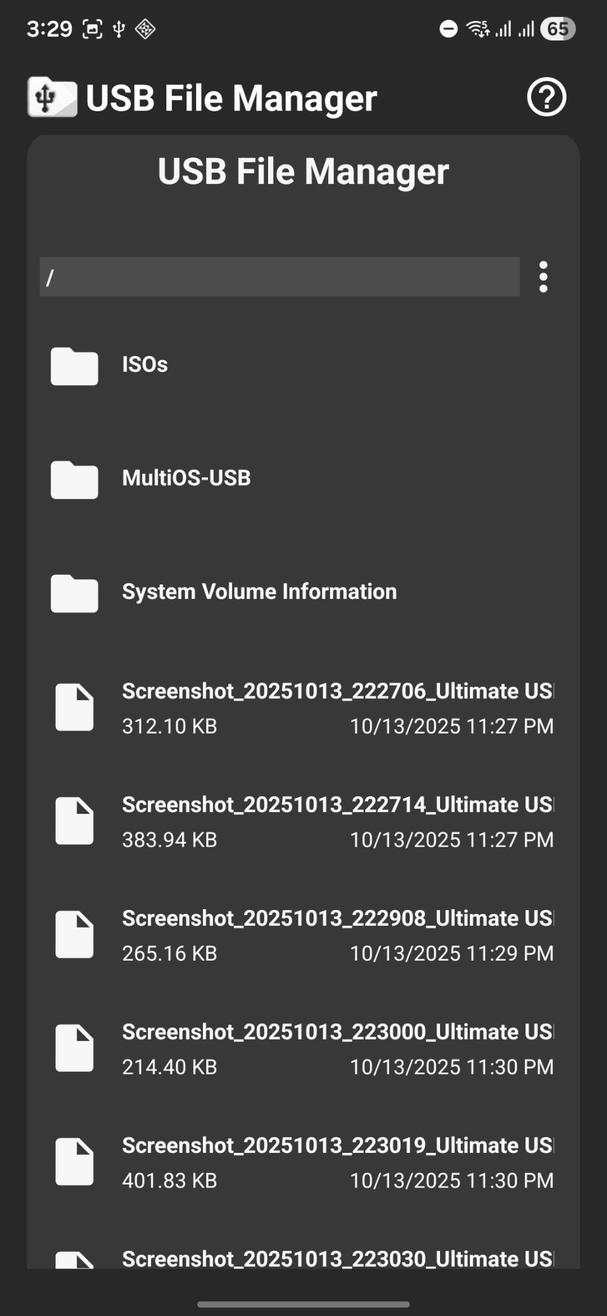
Task: Open the Screenshot_20251013_223019 file
Action: tap(300, 1162)
